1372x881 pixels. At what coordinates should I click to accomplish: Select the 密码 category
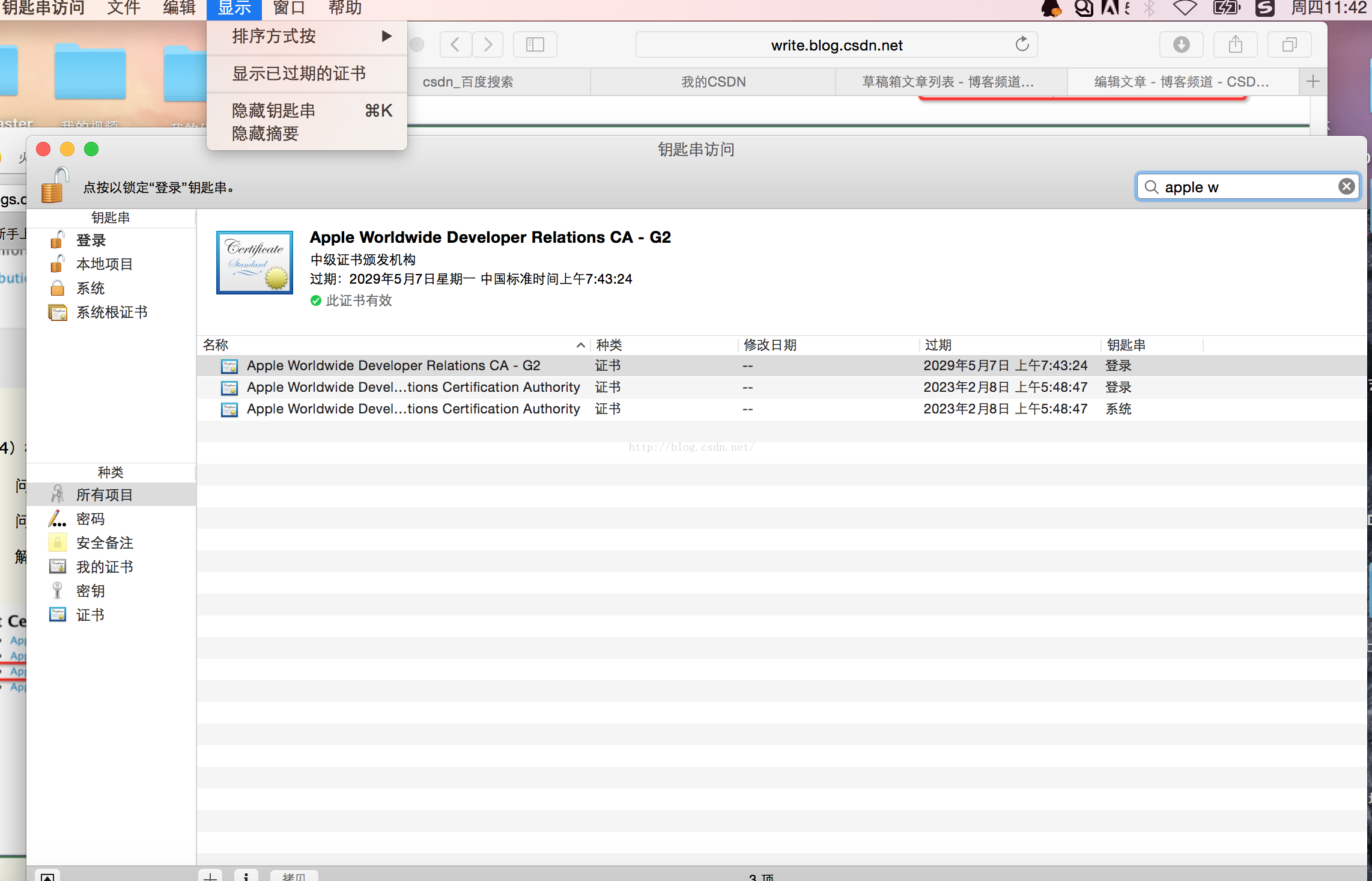pos(111,519)
